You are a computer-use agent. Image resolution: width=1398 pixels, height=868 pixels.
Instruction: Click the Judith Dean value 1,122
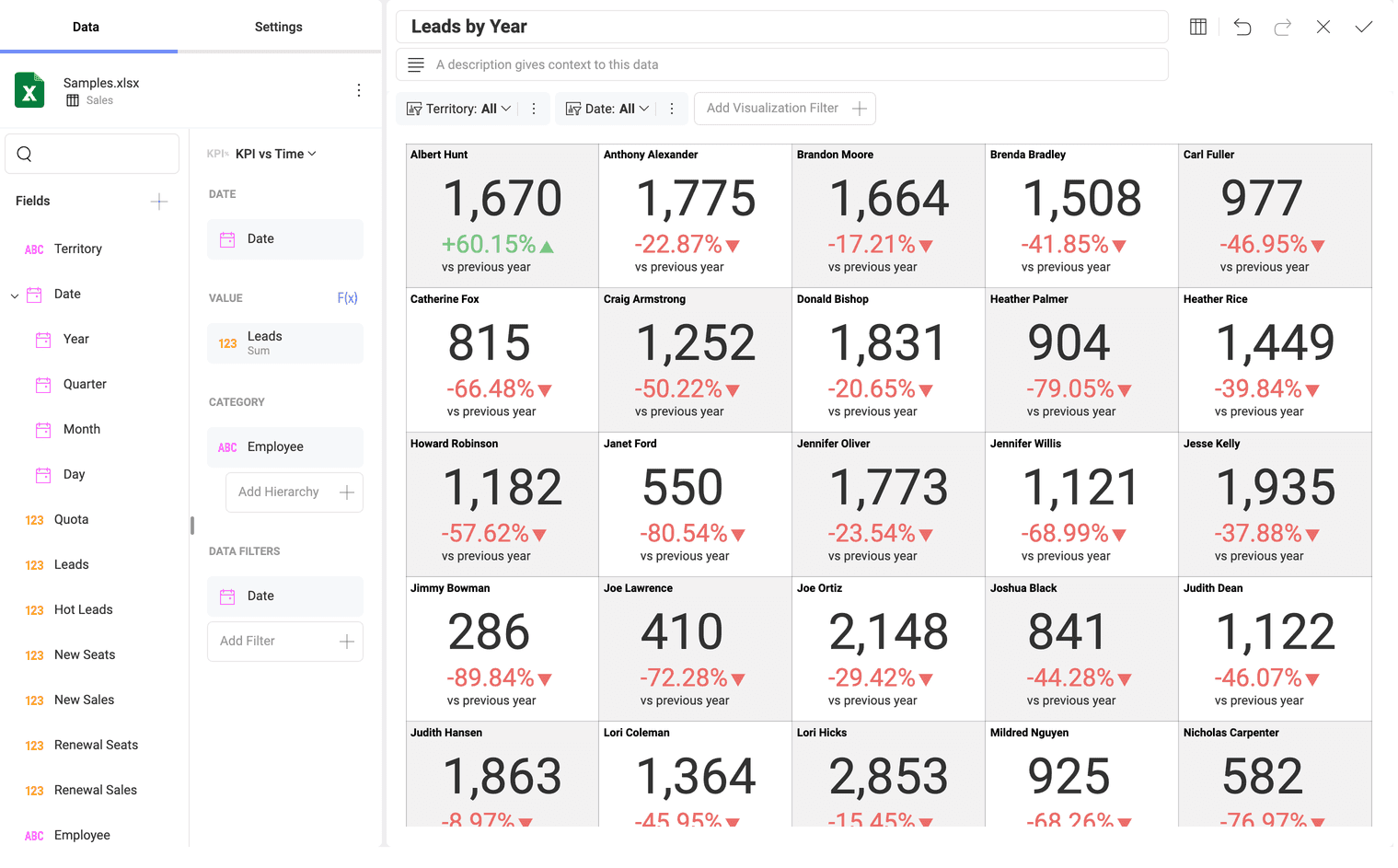tap(1276, 632)
